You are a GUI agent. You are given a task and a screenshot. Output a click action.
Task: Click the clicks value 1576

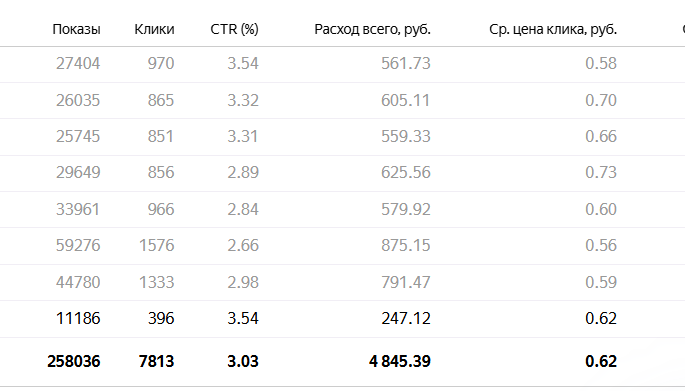coord(157,246)
